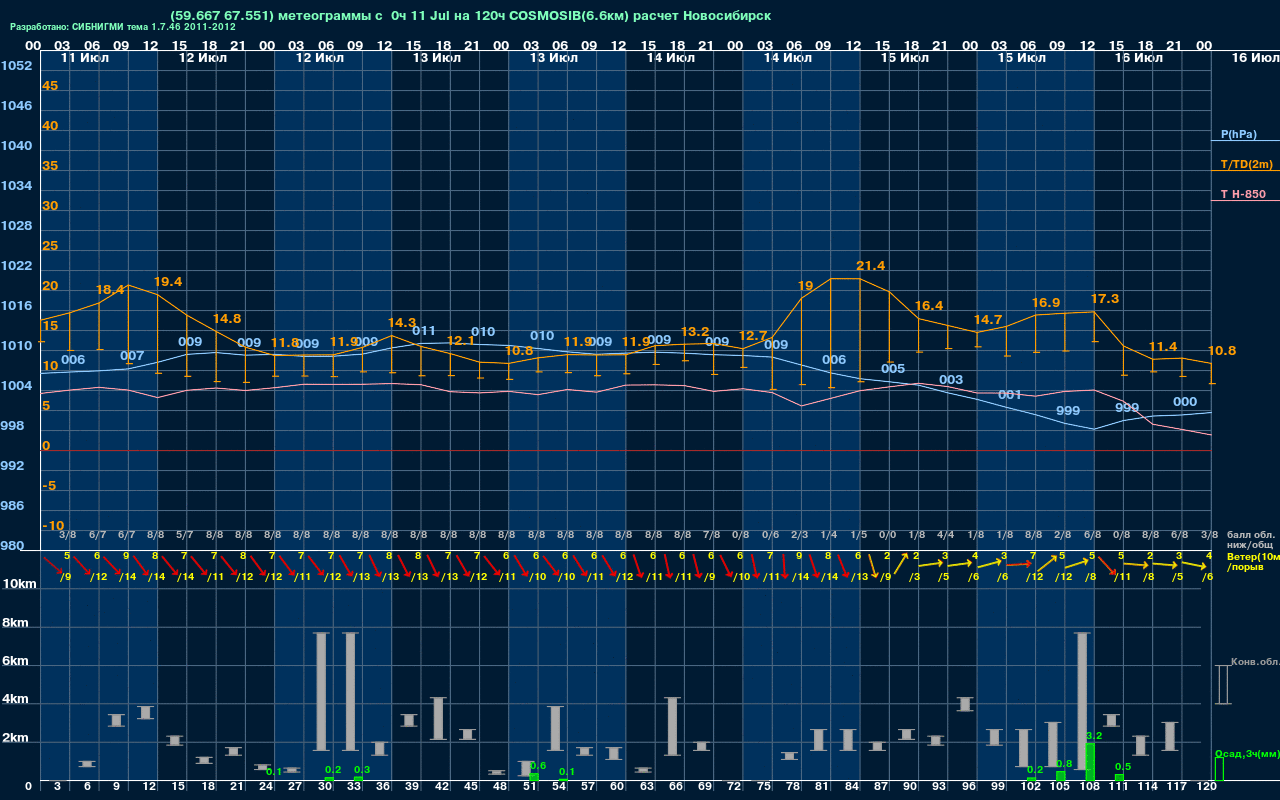Click the pressure label 003
Screen dimensions: 1280x800
(x=951, y=380)
